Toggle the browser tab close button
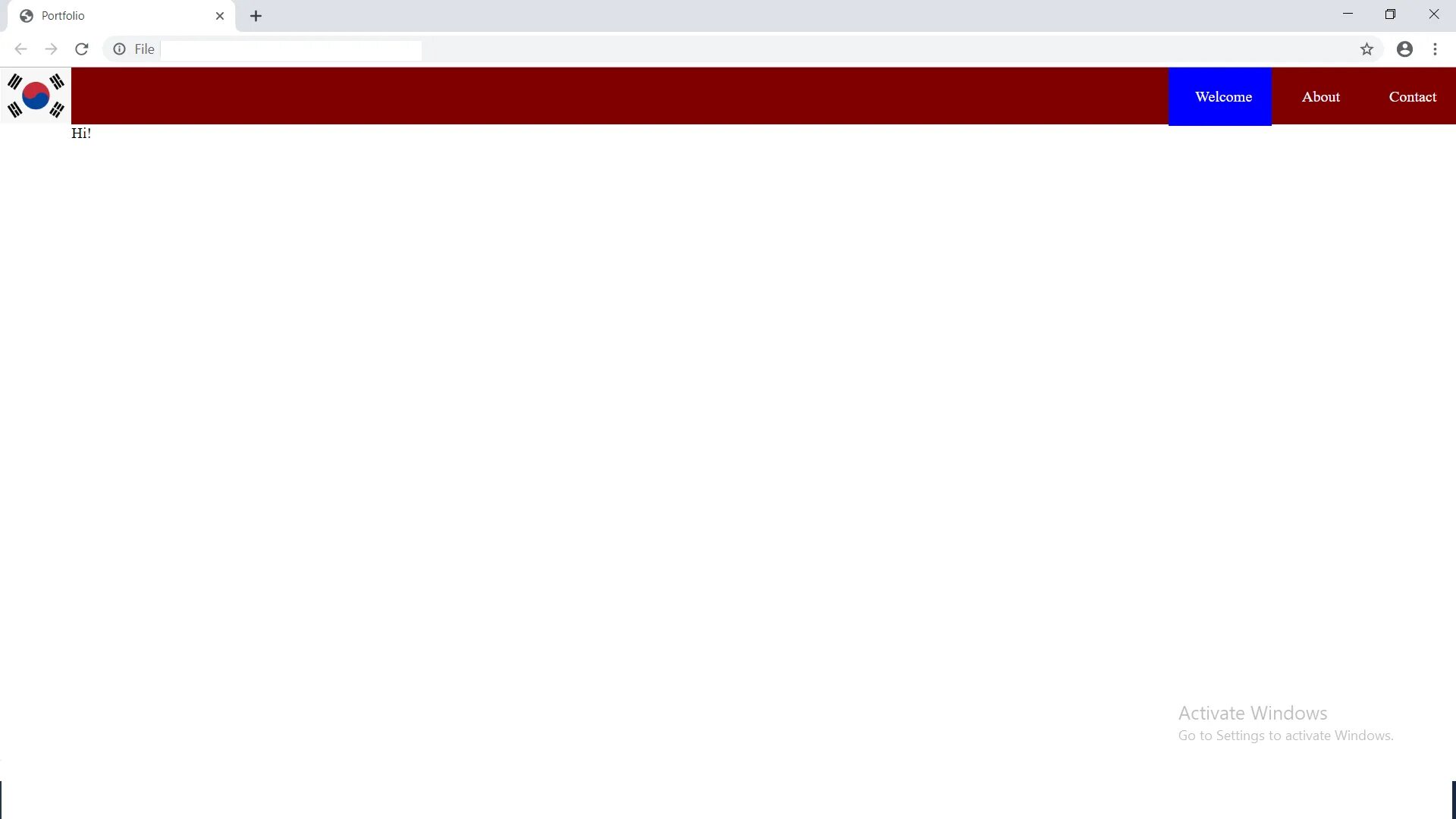 click(219, 15)
